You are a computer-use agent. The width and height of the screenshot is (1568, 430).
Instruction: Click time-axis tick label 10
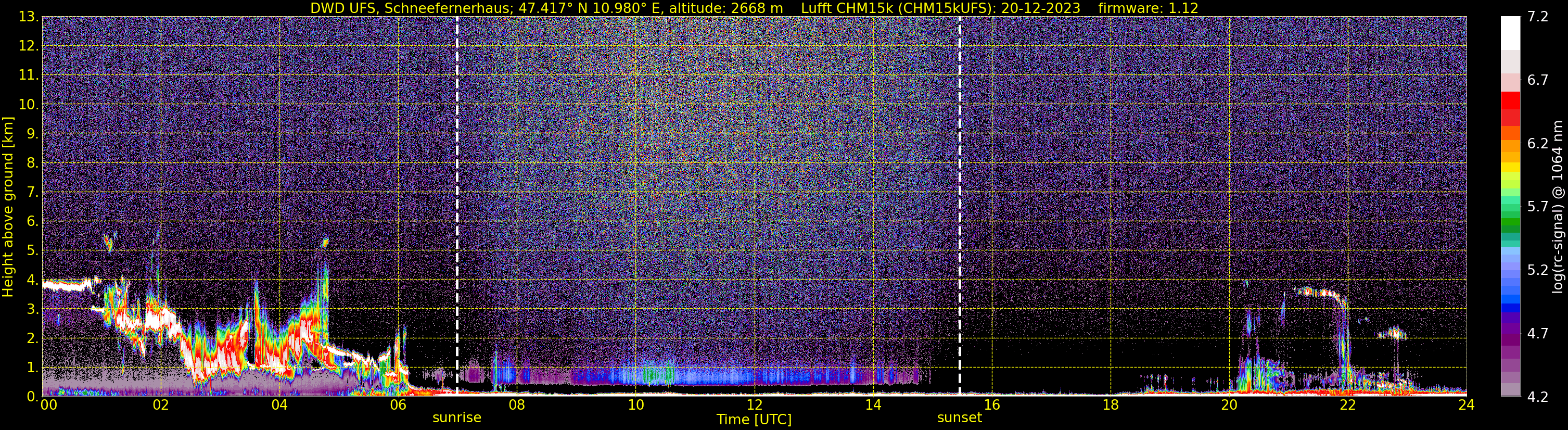tap(635, 406)
